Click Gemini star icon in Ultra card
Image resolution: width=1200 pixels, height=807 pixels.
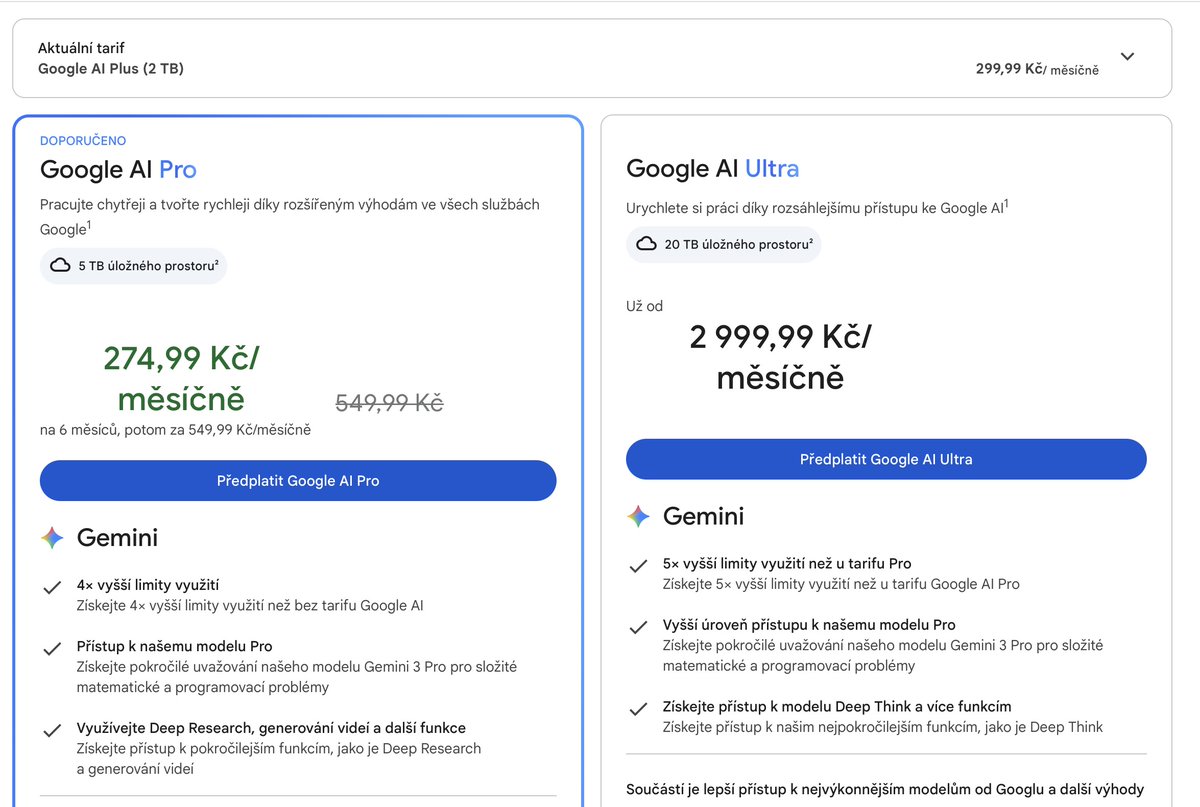(x=638, y=516)
